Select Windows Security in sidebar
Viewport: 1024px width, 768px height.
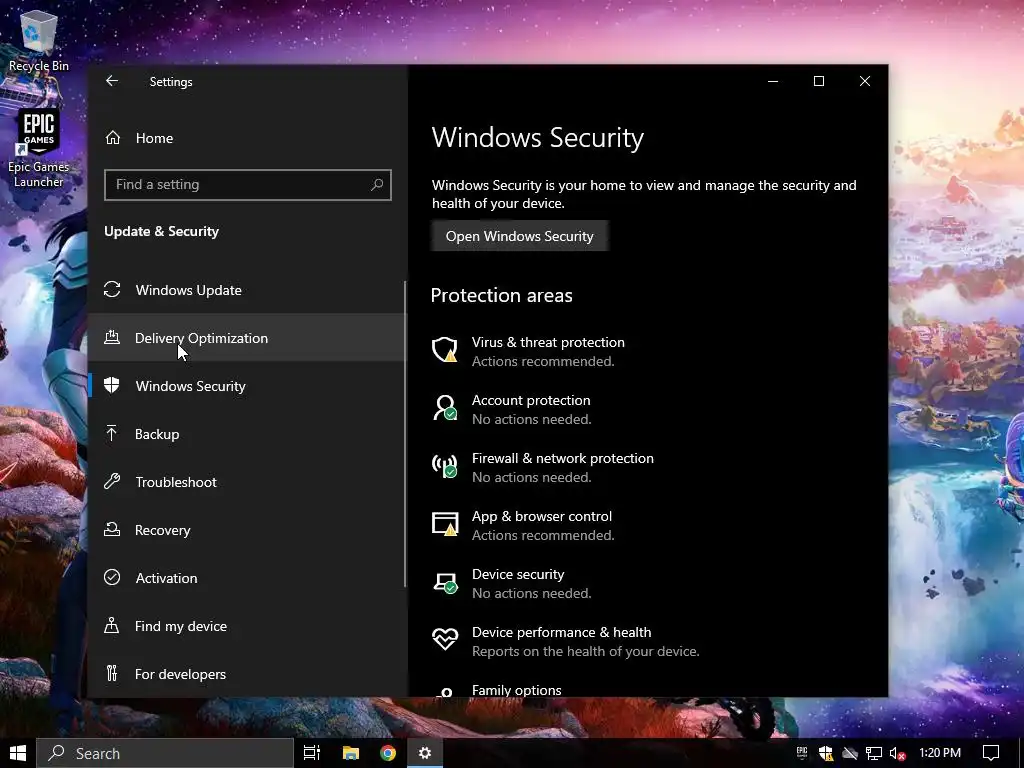tap(248, 386)
